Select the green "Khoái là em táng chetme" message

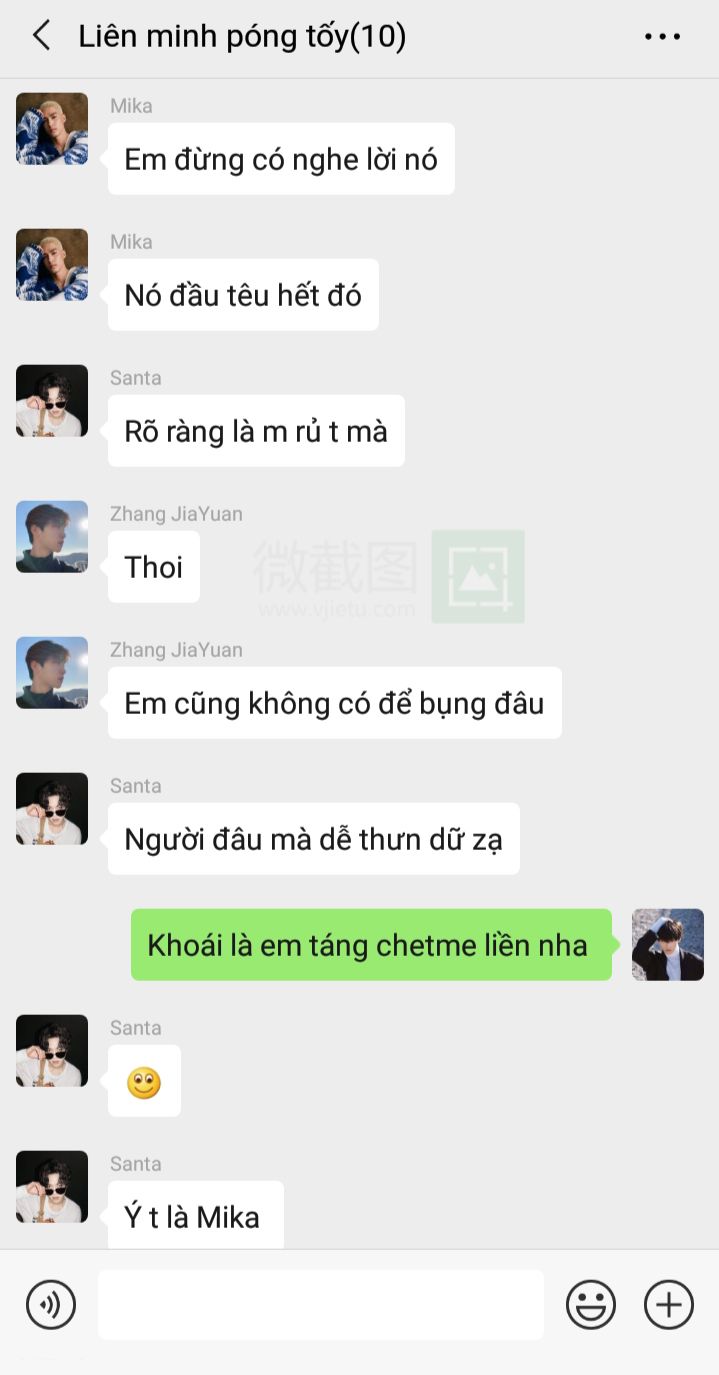pos(371,945)
